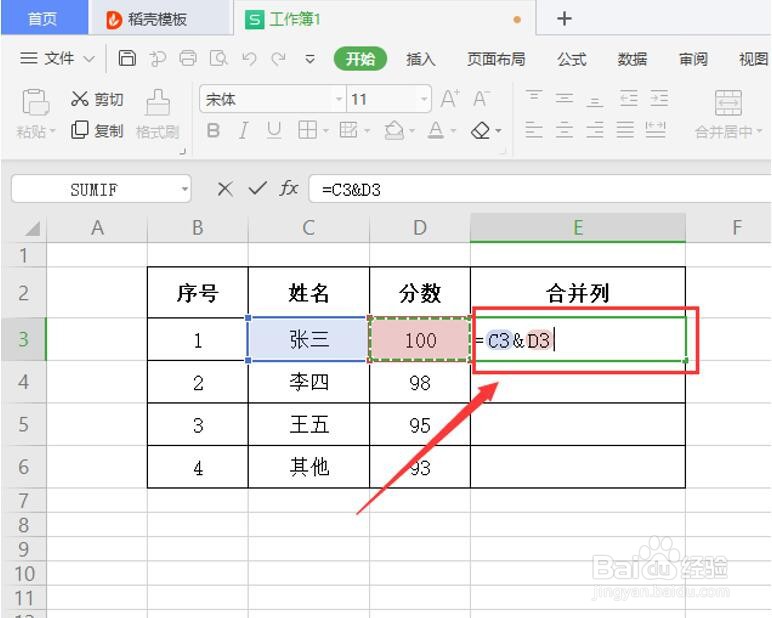Click Decrease Indent icon
The height and width of the screenshot is (618, 772).
click(x=628, y=98)
